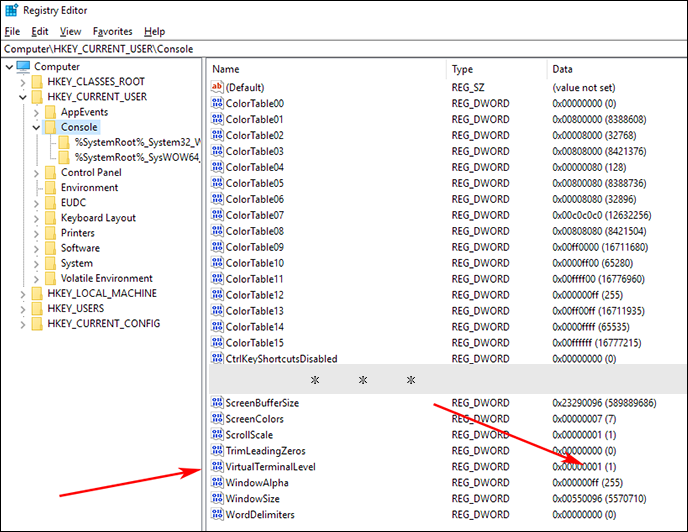Screen dimensions: 688x532
Task: Click the ColorTable07 DWORD icon
Action: 217,215
